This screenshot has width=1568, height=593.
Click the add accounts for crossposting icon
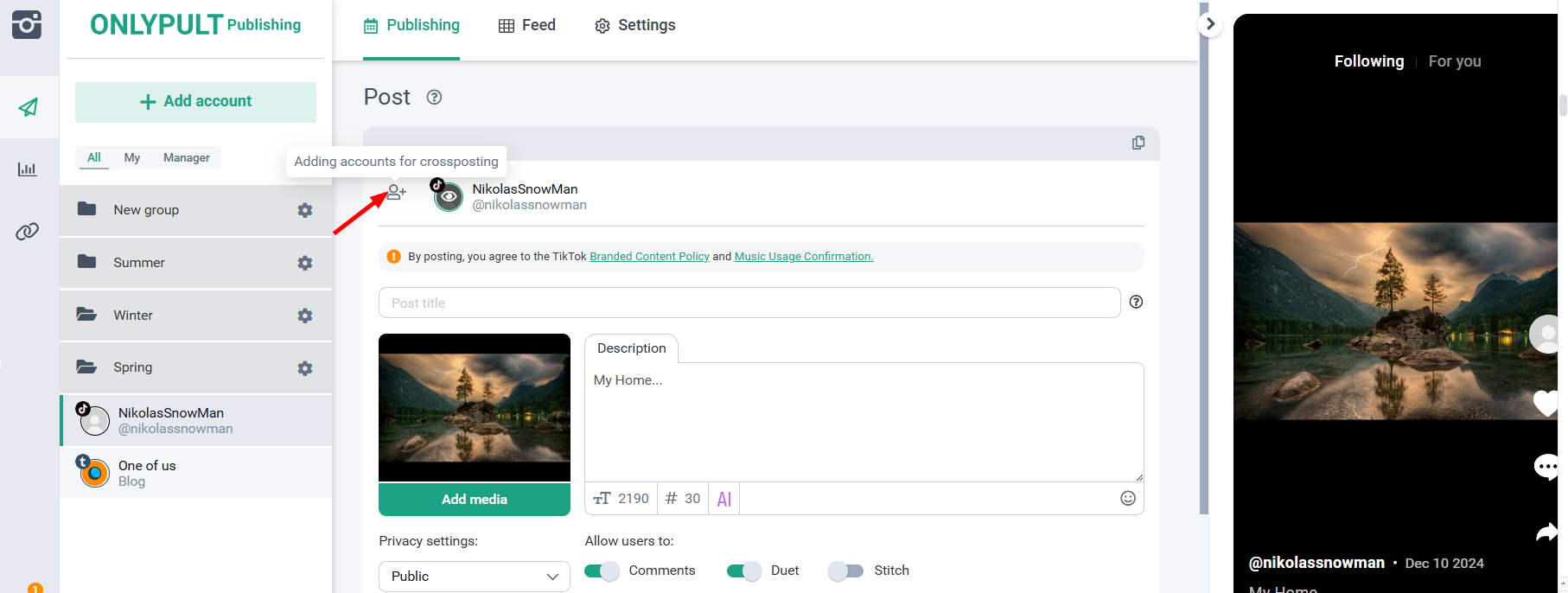click(396, 193)
